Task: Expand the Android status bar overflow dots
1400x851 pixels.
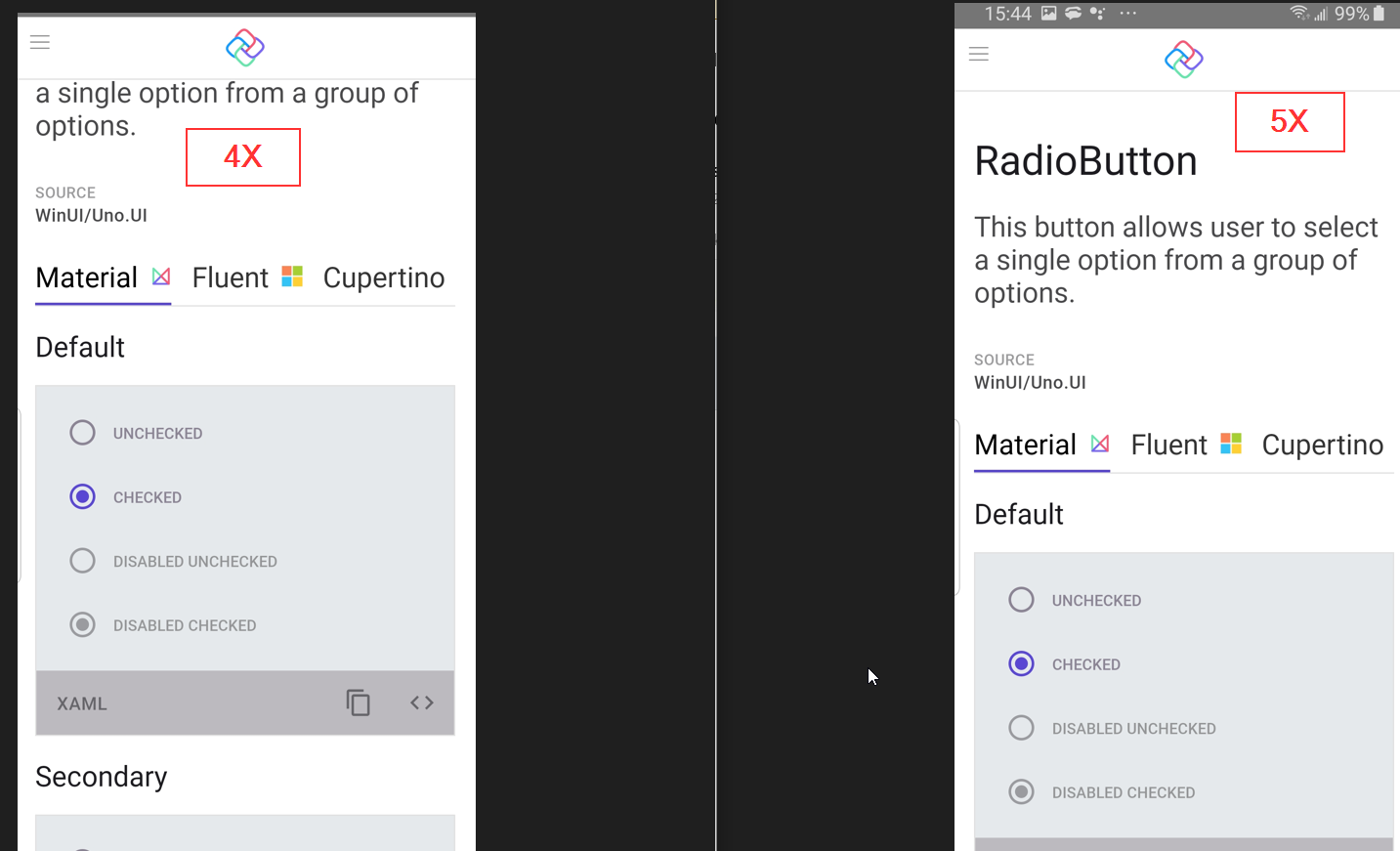Action: click(1128, 14)
